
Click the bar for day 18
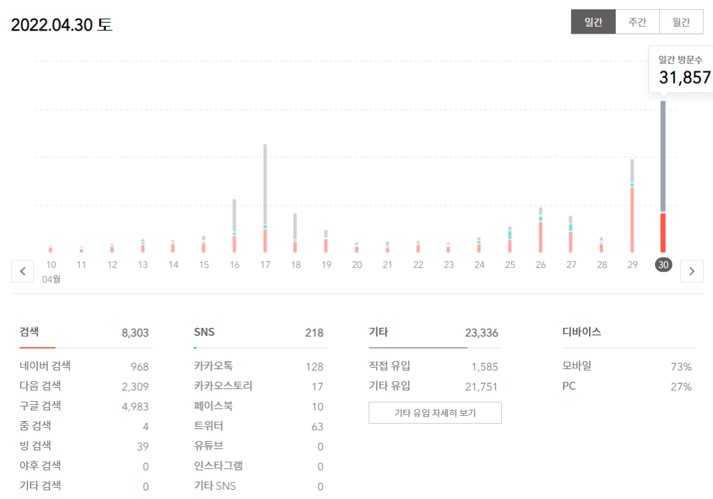tap(295, 233)
